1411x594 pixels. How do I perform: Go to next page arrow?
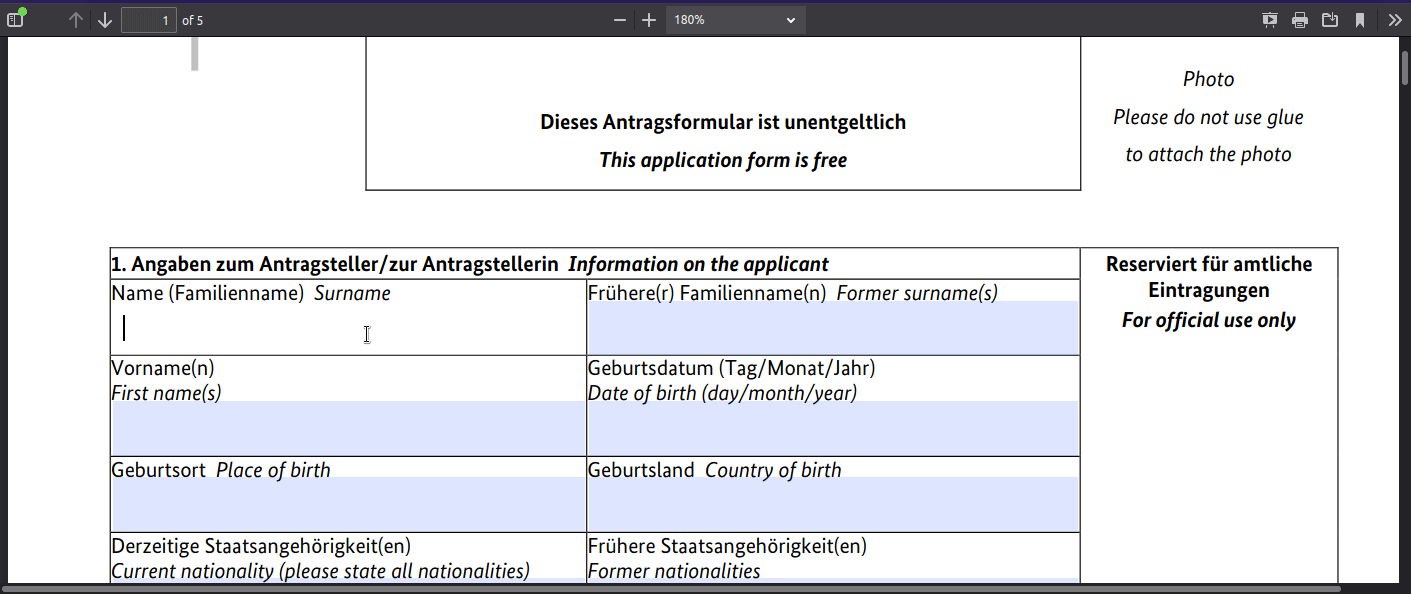tap(105, 20)
